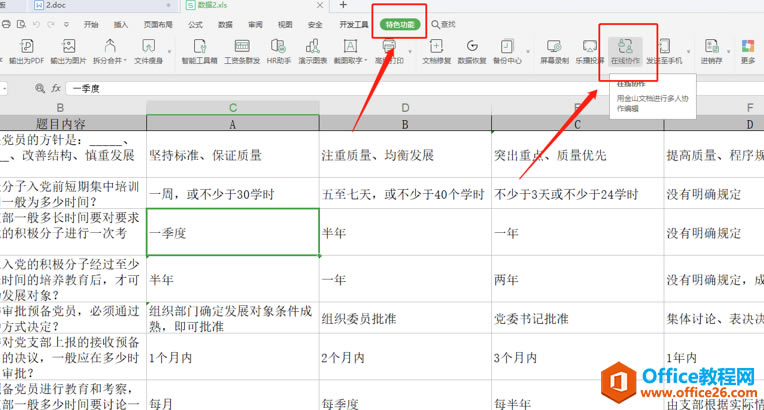Click the 发送至手机 send-to-phone icon

point(664,47)
